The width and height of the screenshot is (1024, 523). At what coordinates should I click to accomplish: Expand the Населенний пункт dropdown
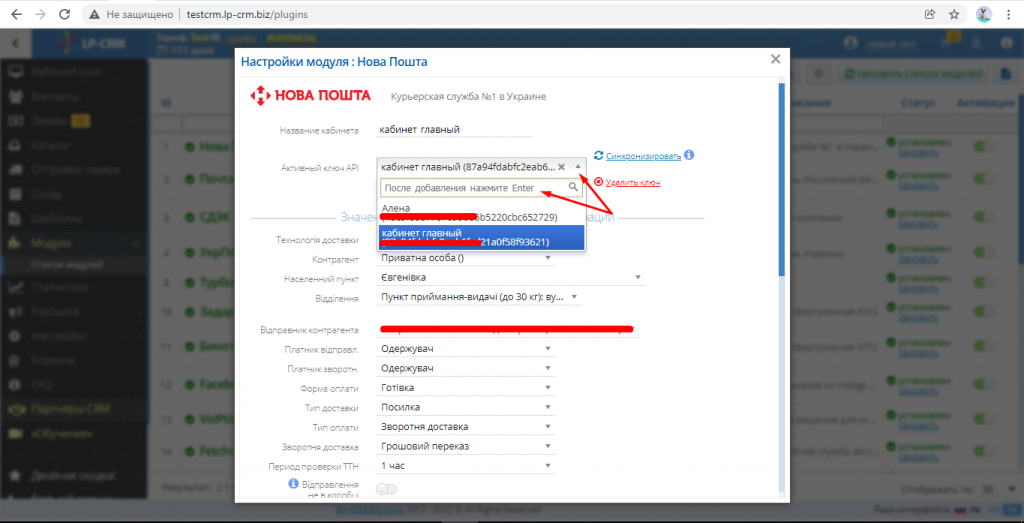[x=511, y=277]
